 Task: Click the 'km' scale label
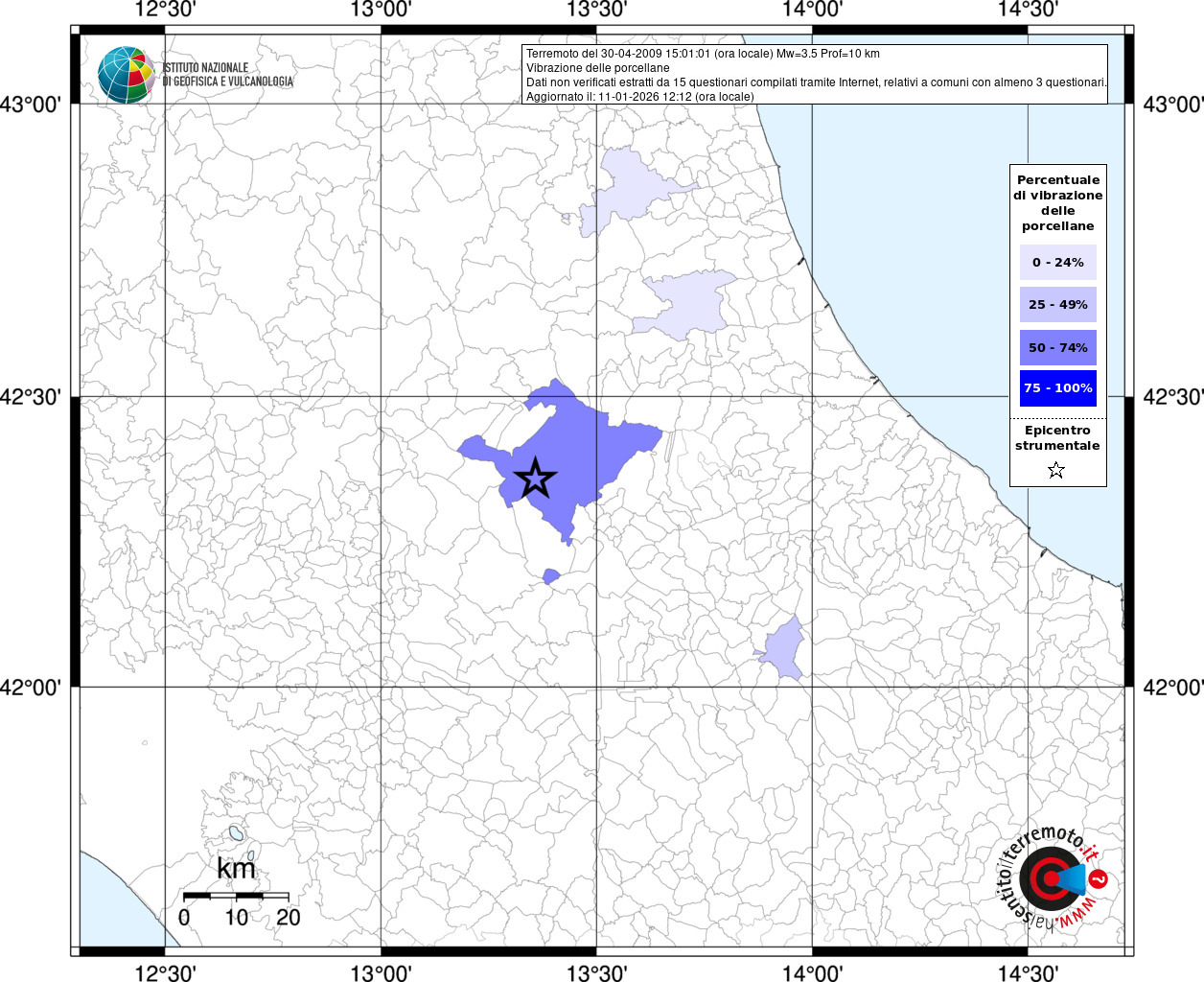coord(236,869)
